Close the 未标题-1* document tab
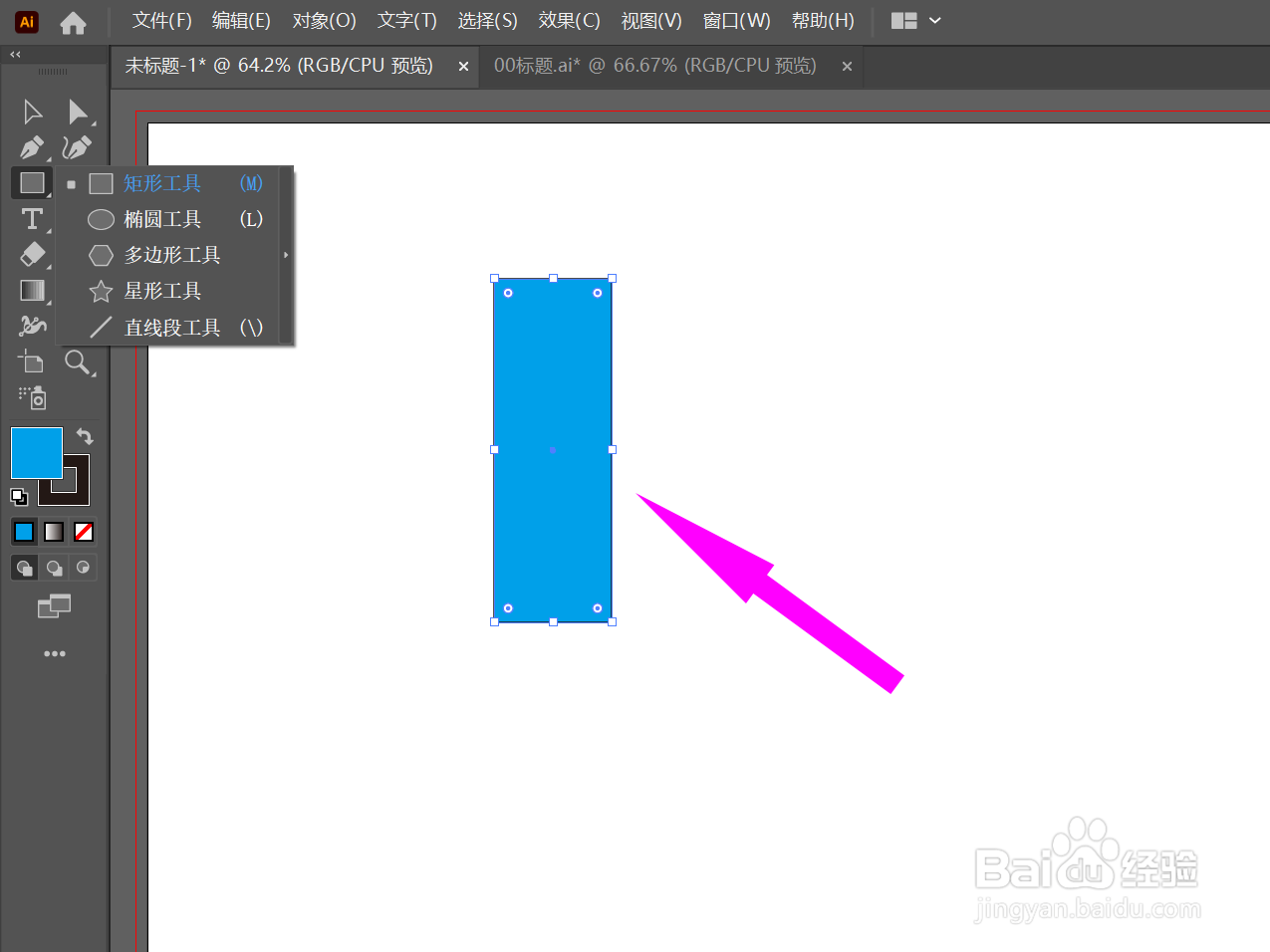 [463, 67]
